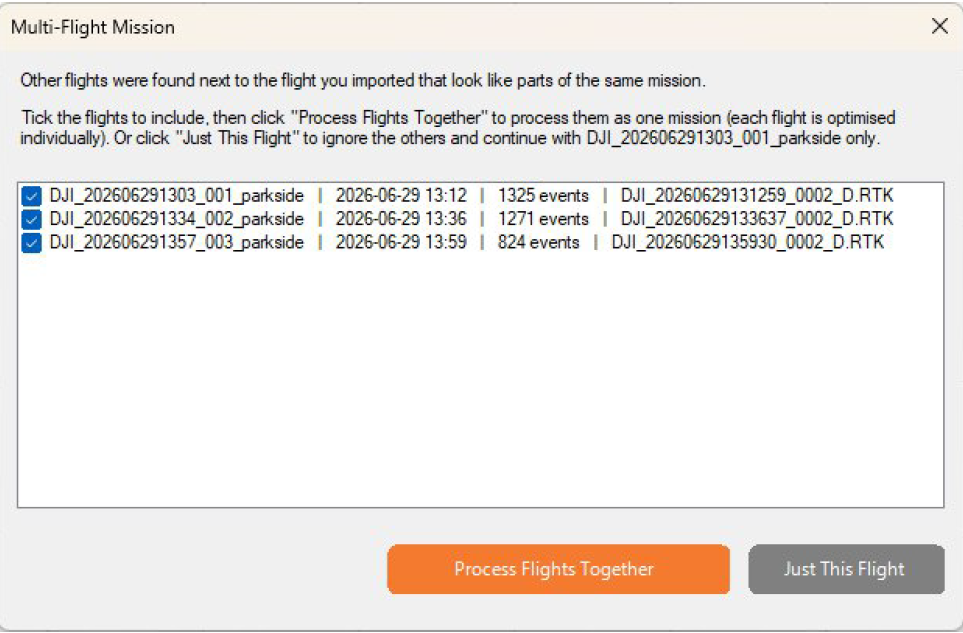The height and width of the screenshot is (633, 963).
Task: Click the 824 events entry
Action: (x=538, y=243)
